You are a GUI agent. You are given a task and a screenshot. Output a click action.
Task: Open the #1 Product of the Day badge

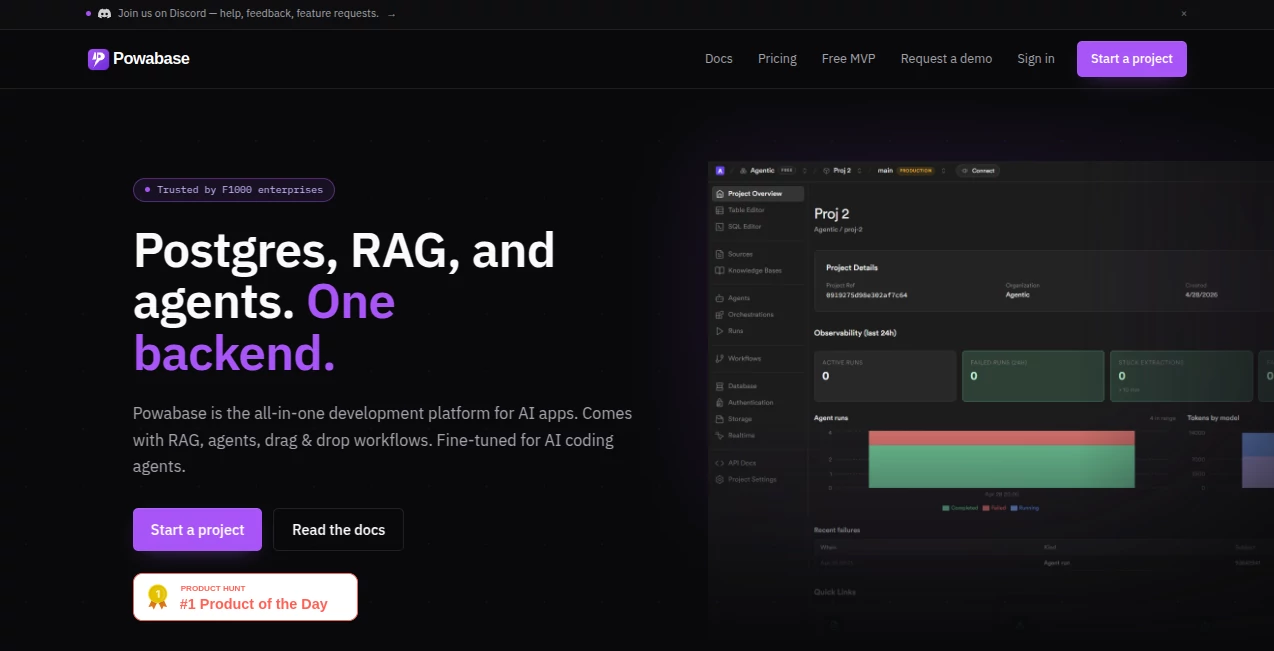pyautogui.click(x=245, y=597)
